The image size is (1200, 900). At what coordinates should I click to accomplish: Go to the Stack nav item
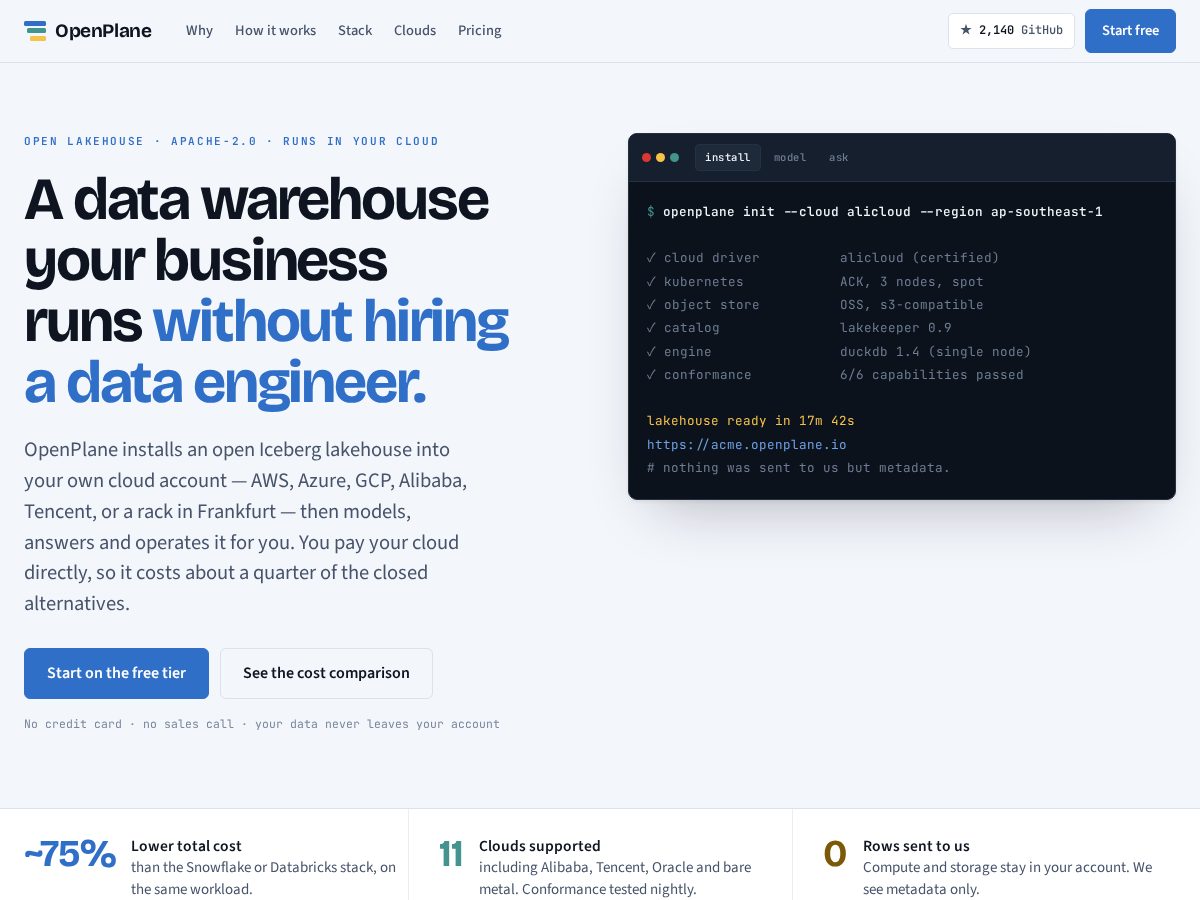click(x=355, y=31)
